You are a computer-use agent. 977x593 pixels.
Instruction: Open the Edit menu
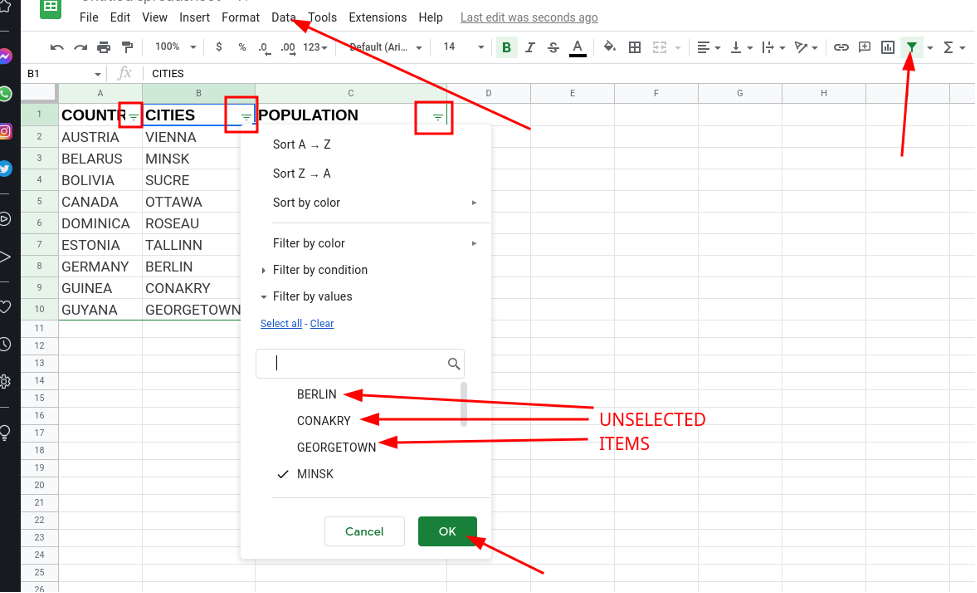(120, 17)
